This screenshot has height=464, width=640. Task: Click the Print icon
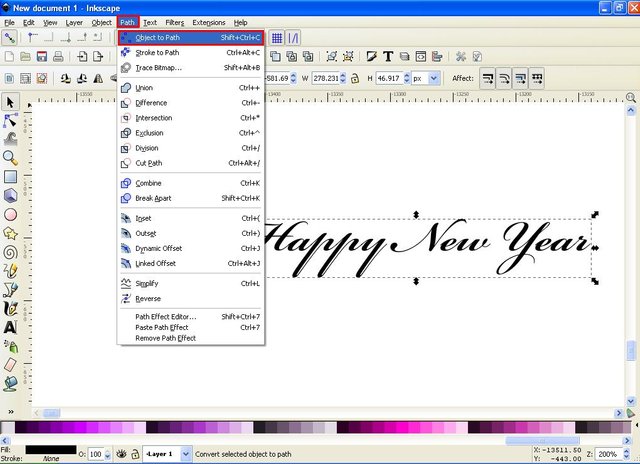click(58, 57)
